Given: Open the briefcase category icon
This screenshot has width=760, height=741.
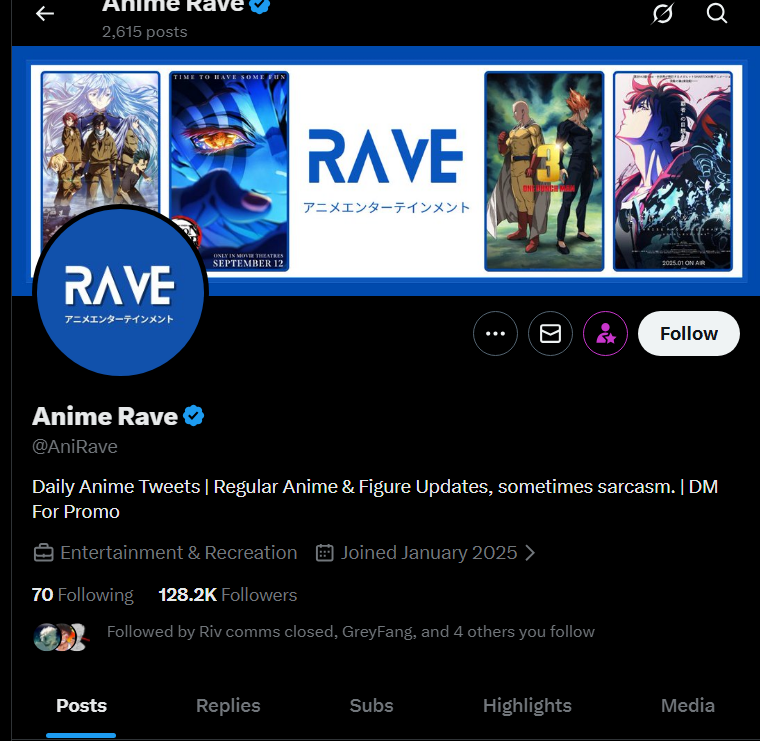Looking at the screenshot, I should click(x=44, y=552).
